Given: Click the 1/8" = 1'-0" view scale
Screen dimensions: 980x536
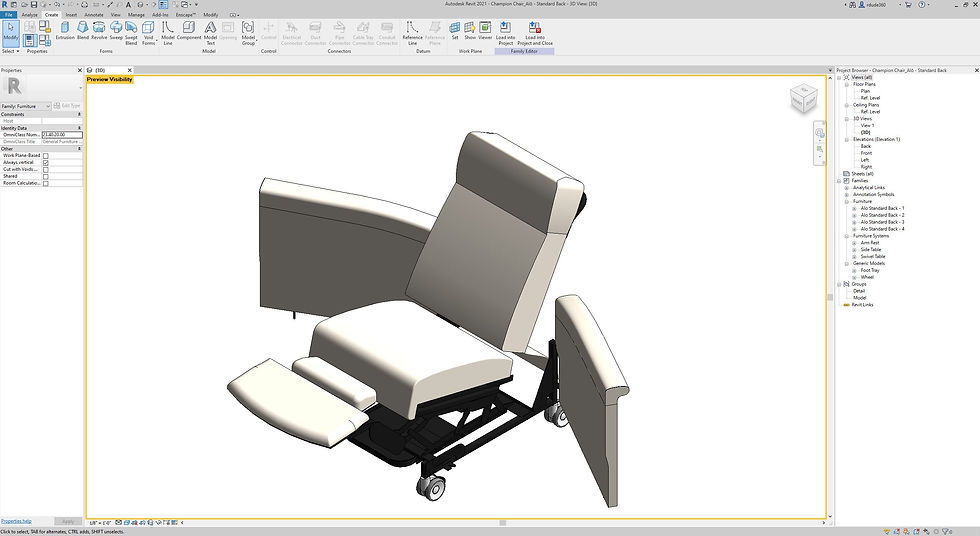Looking at the screenshot, I should [x=100, y=523].
